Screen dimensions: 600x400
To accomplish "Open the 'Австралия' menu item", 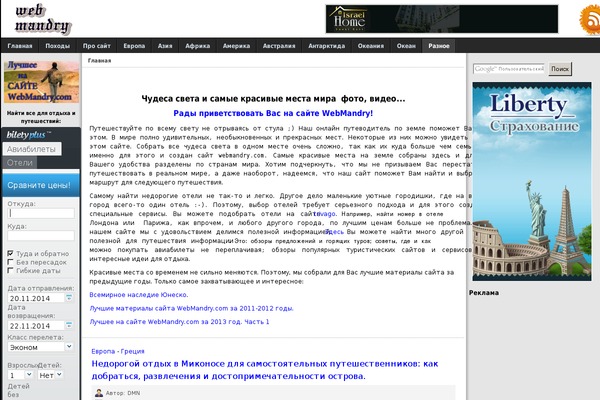I will 279,46.
